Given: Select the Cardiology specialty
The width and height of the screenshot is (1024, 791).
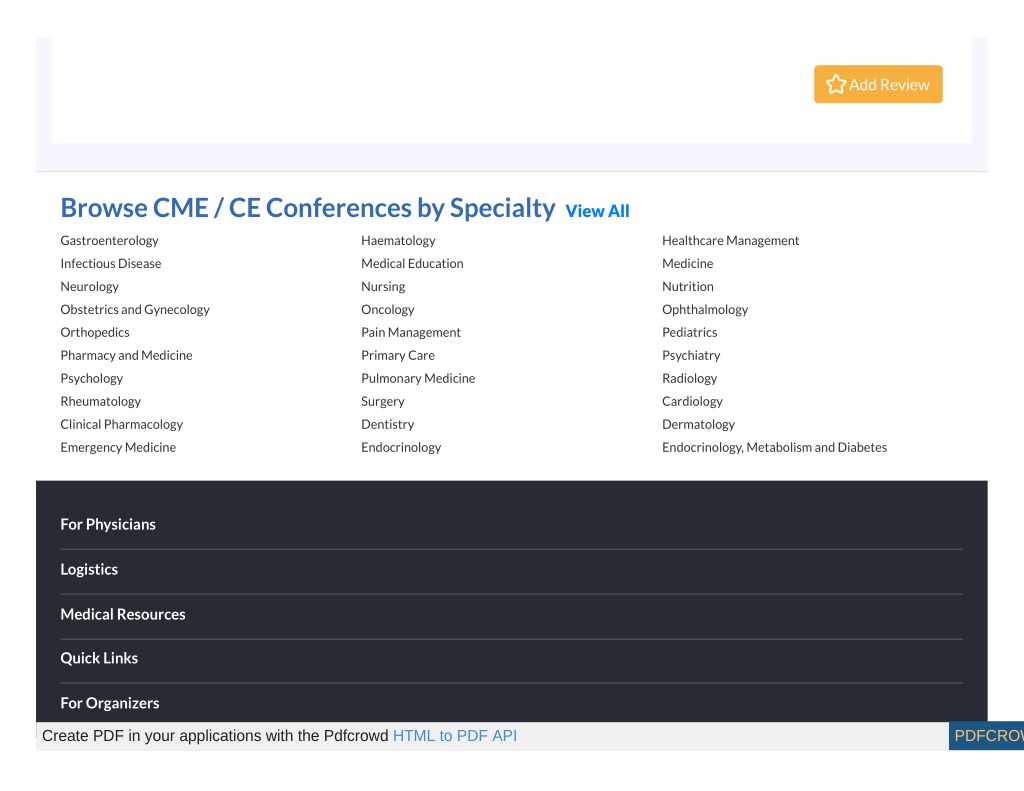Looking at the screenshot, I should click(692, 402).
